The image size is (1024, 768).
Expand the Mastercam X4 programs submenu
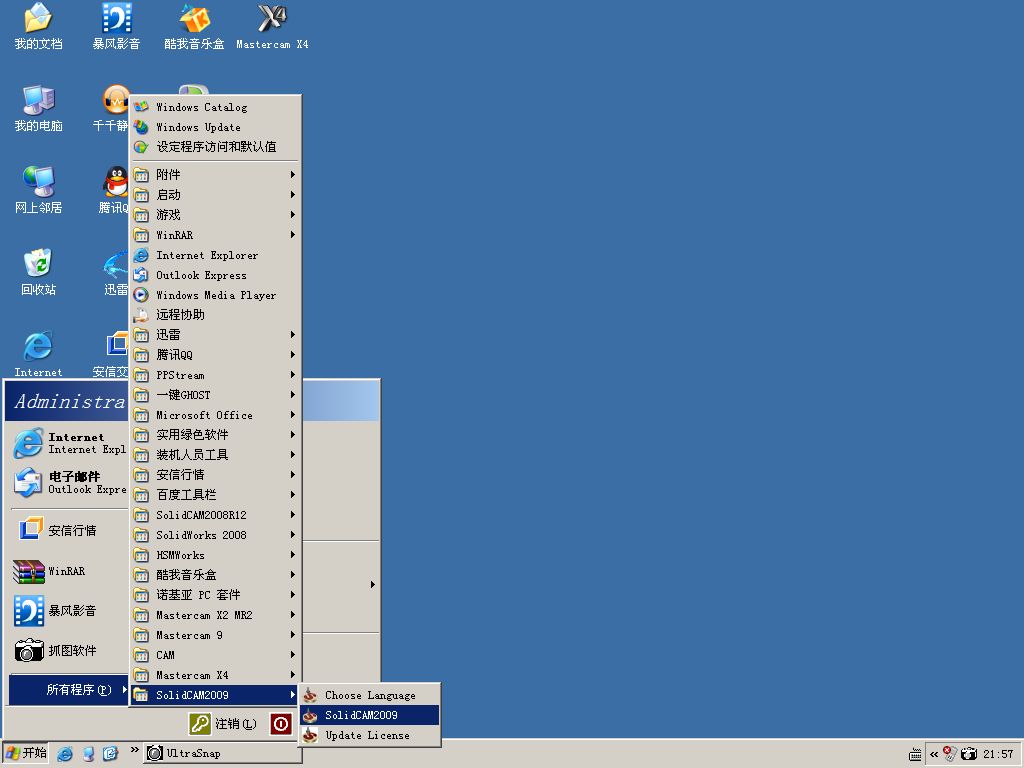[x=216, y=675]
